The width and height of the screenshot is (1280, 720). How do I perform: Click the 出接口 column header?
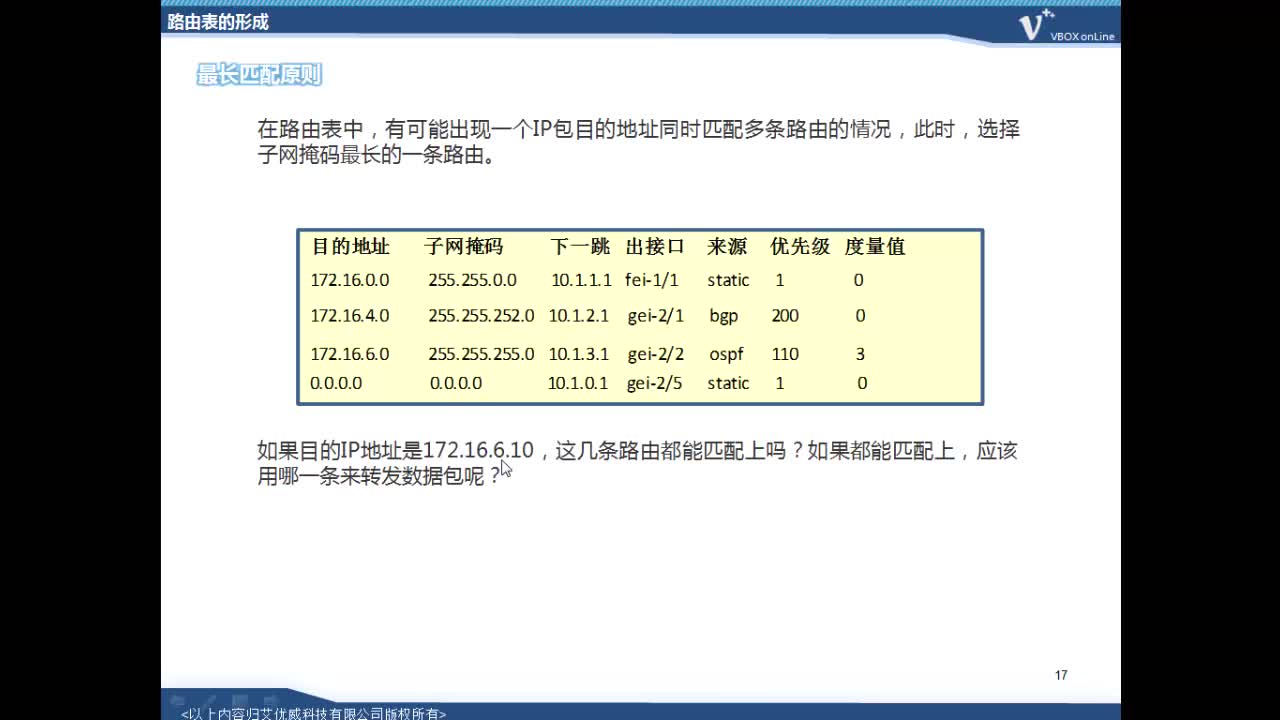[x=655, y=246]
